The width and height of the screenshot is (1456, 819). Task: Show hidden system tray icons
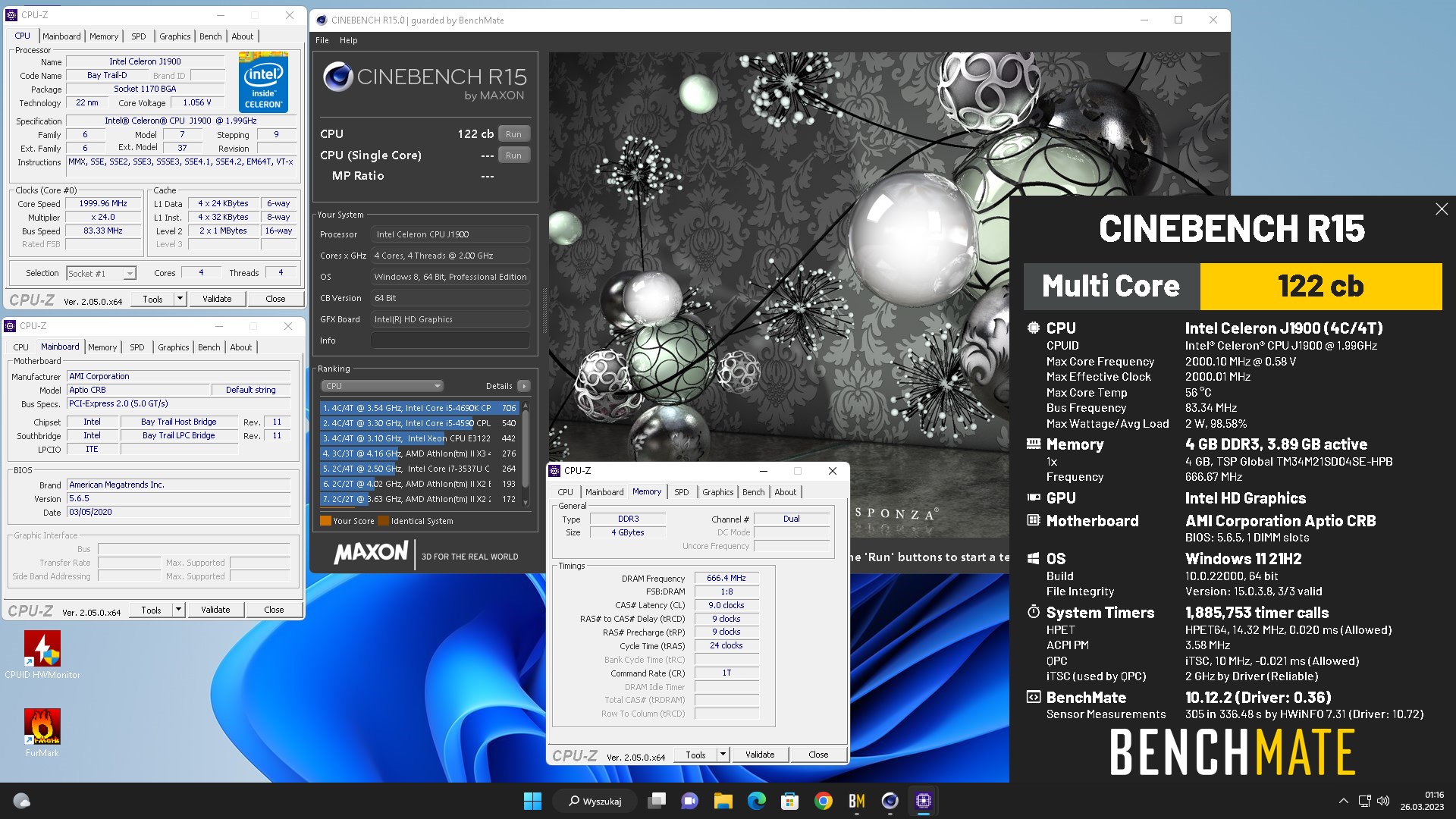pyautogui.click(x=1343, y=801)
